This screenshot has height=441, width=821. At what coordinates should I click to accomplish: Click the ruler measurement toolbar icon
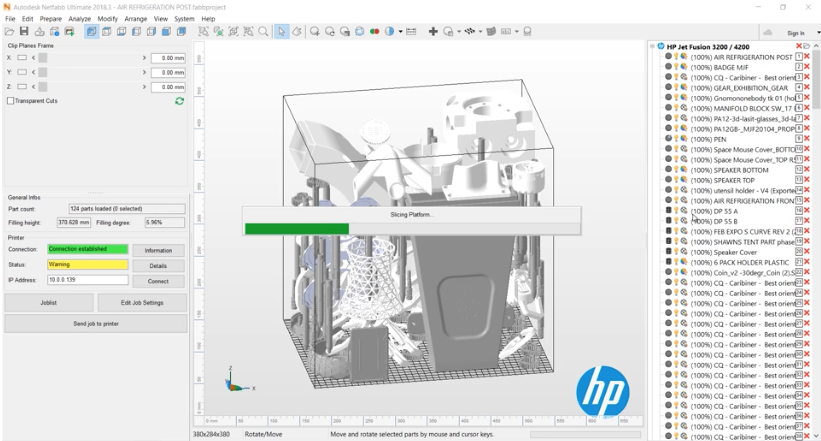[x=411, y=32]
